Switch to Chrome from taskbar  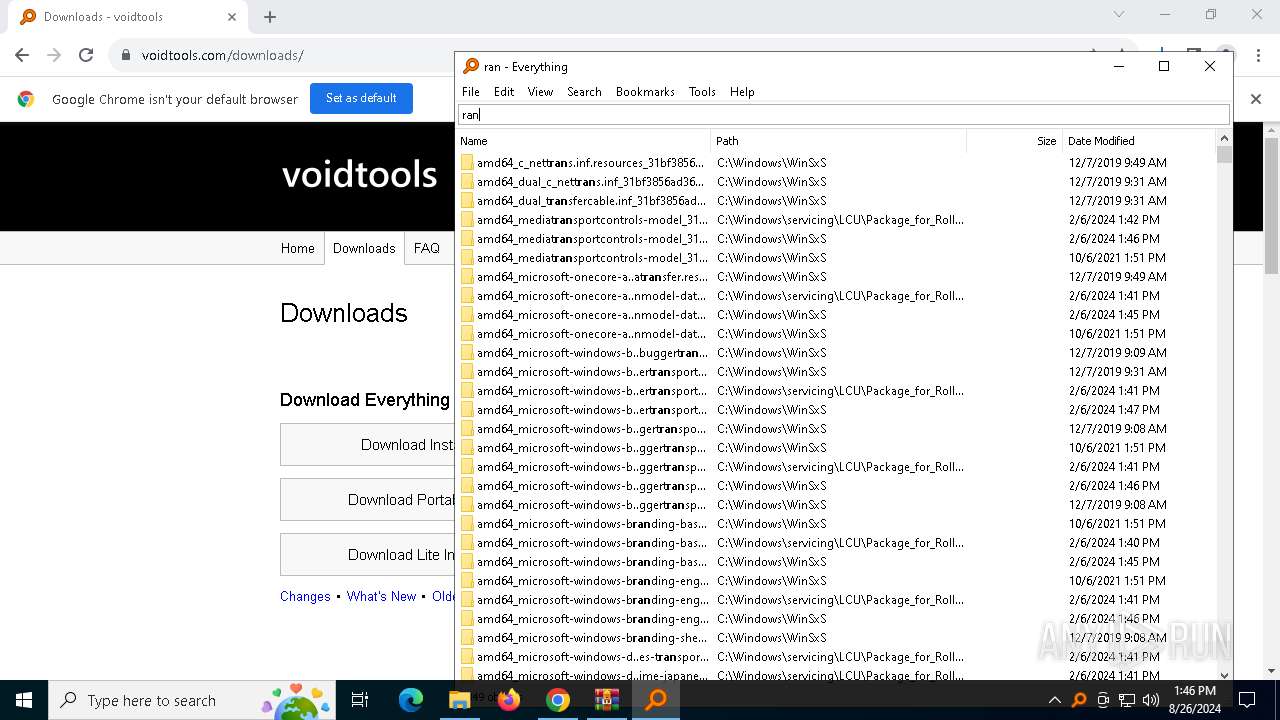coord(557,700)
